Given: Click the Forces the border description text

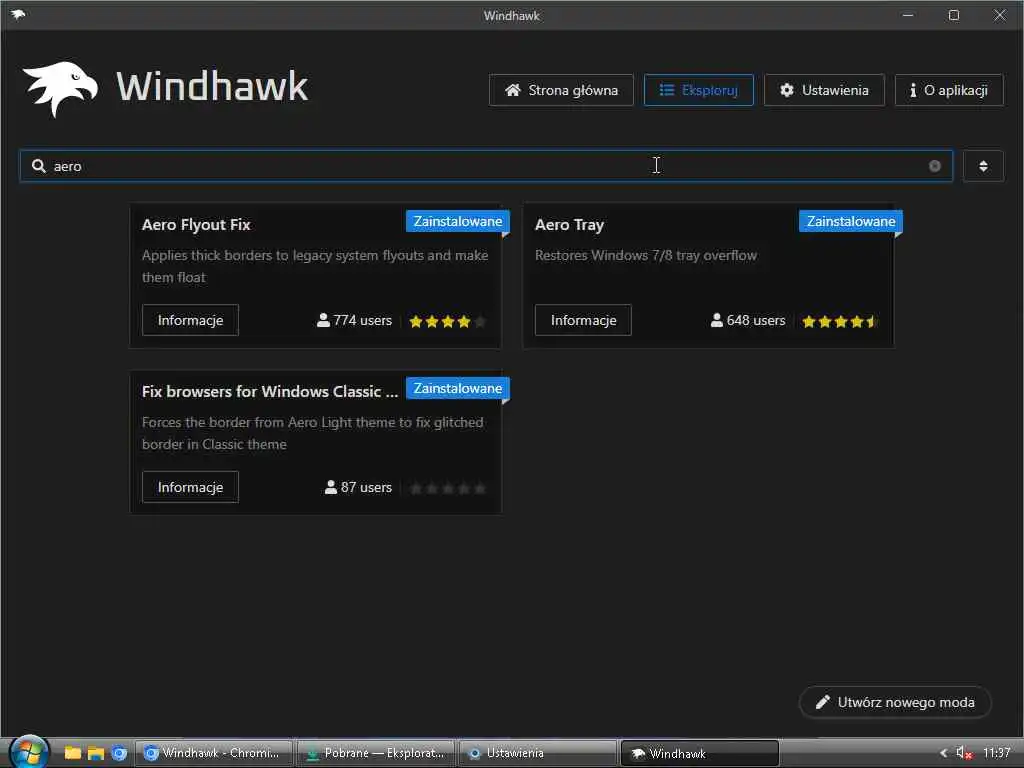Looking at the screenshot, I should (x=313, y=433).
